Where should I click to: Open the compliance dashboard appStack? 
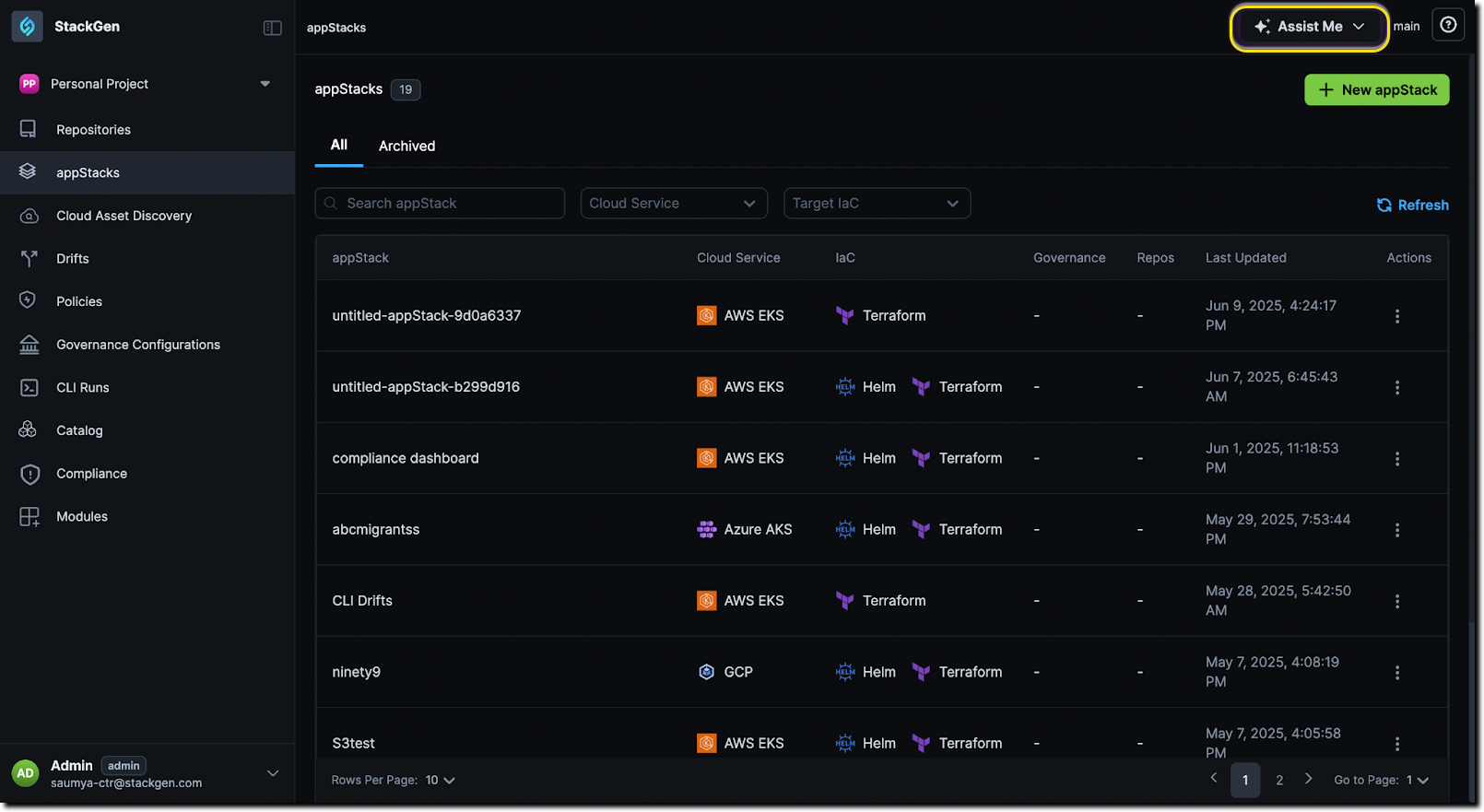point(406,458)
